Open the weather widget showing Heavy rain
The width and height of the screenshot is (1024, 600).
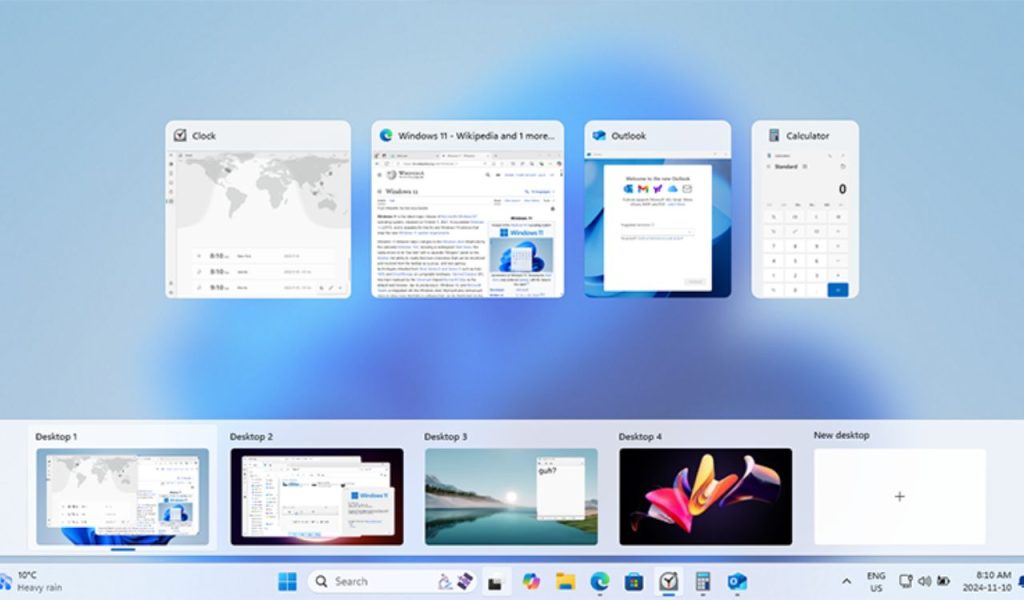click(30, 580)
